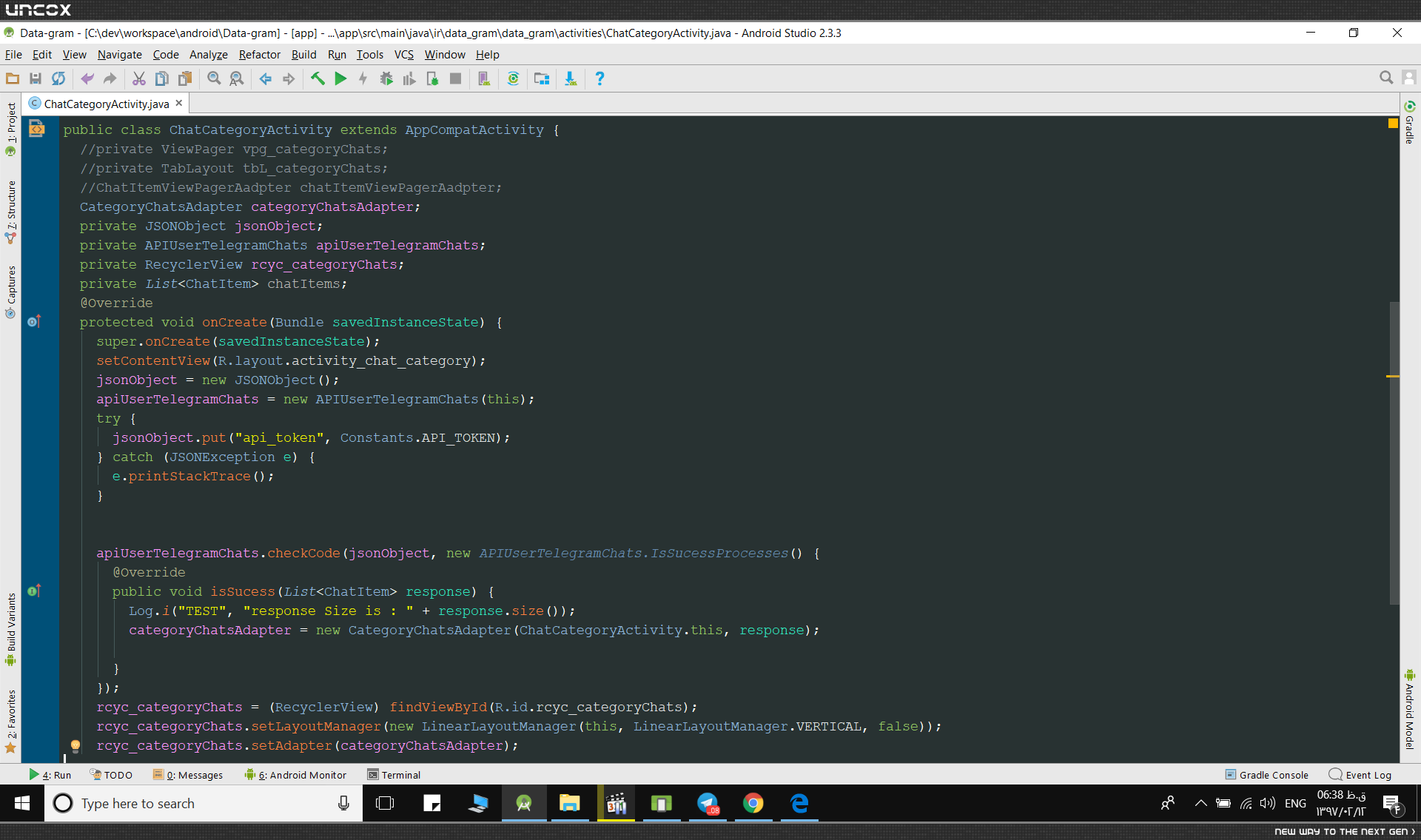Open Chrome from the taskbar
This screenshot has height=840, width=1421.
coord(753,803)
